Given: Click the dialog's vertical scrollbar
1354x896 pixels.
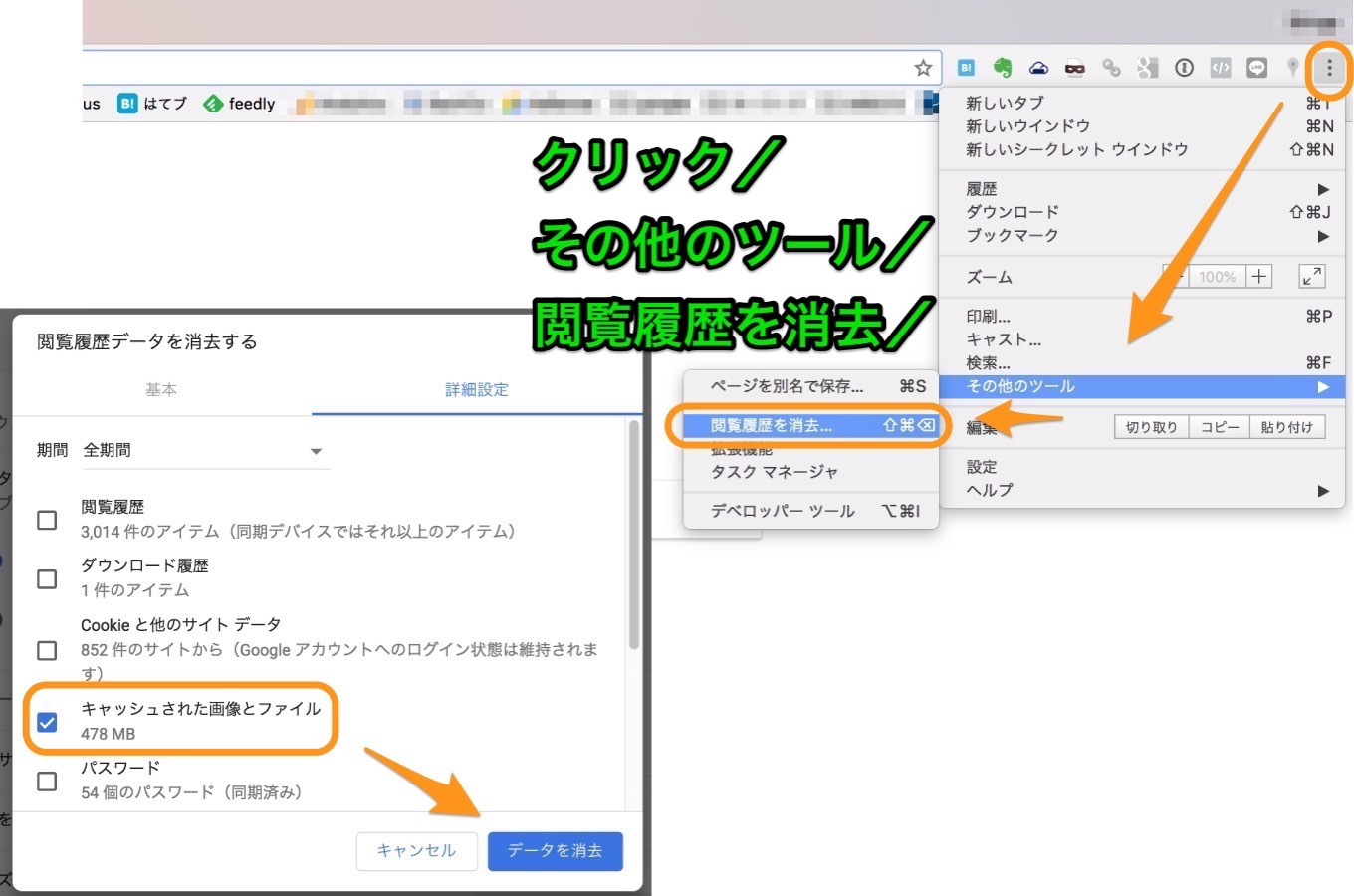Looking at the screenshot, I should [634, 536].
